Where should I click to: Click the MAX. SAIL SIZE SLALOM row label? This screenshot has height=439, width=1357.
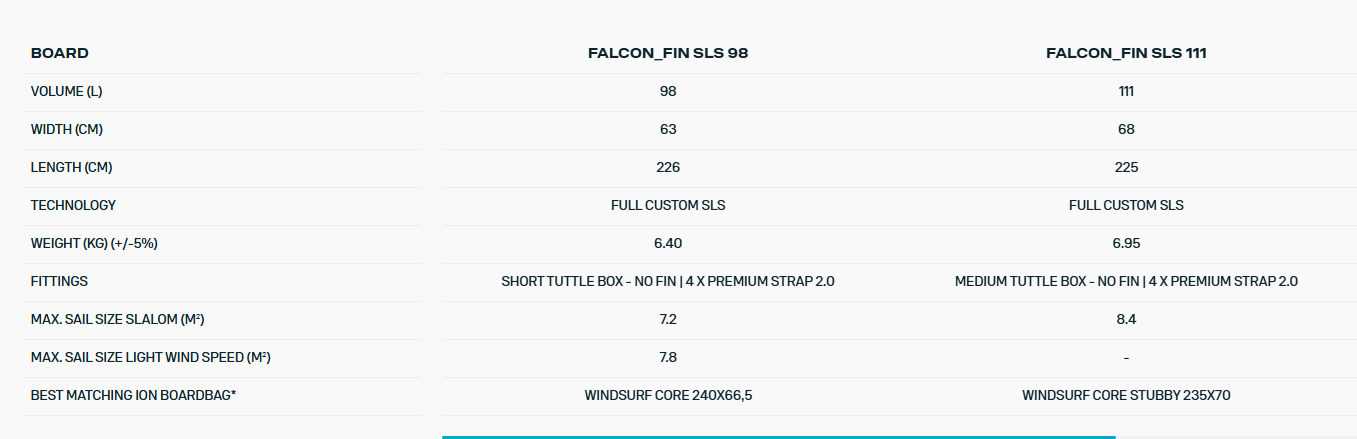point(118,320)
